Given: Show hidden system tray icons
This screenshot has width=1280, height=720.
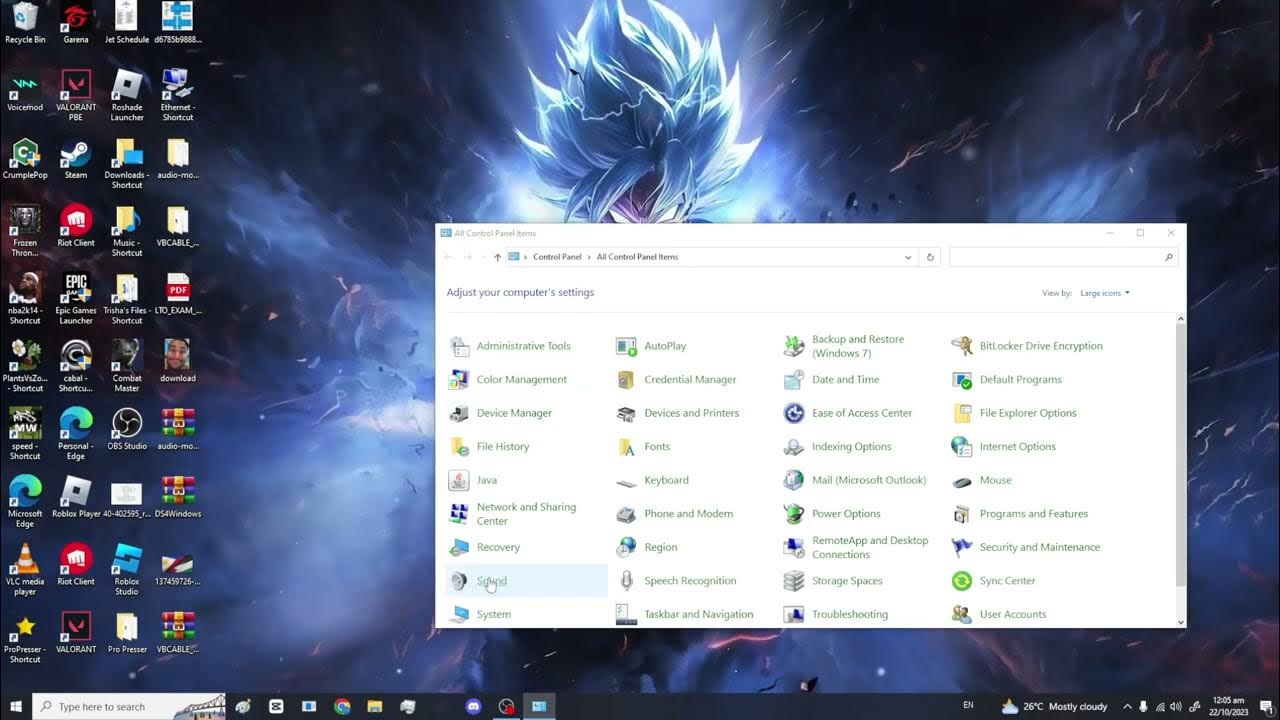Looking at the screenshot, I should [x=1128, y=706].
